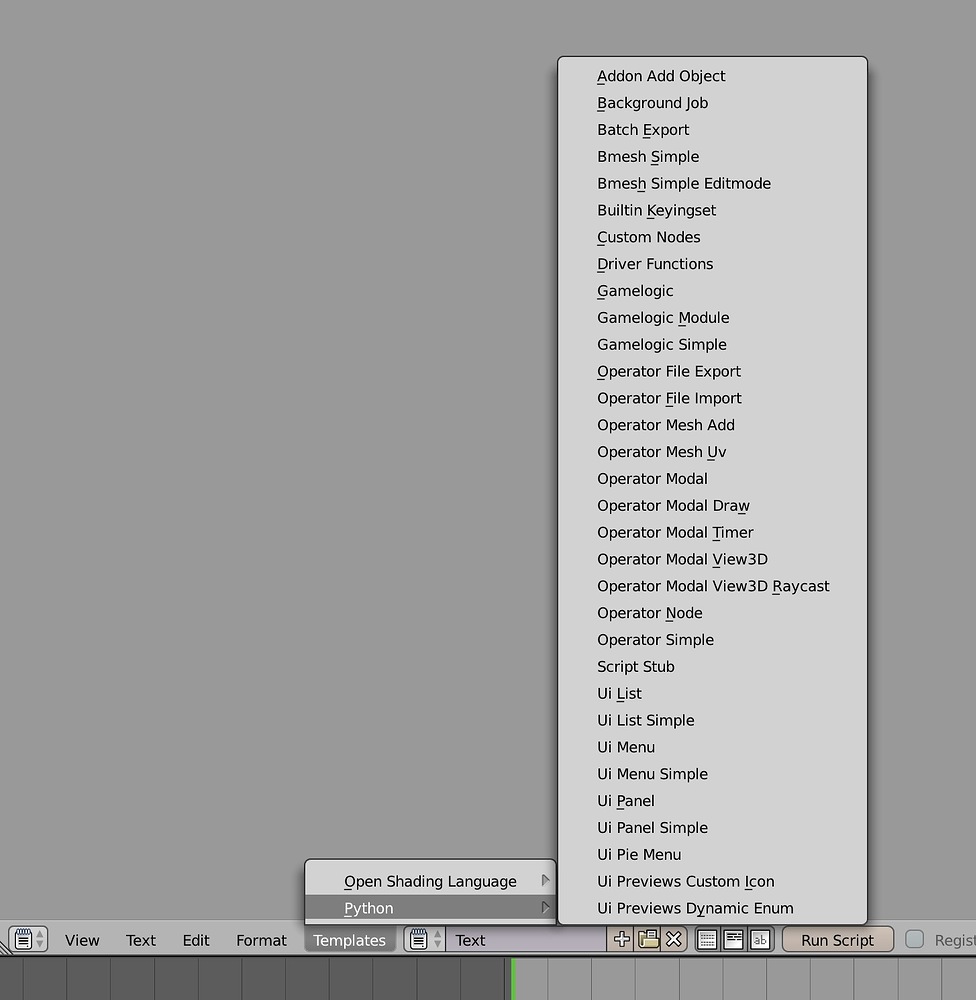976x1000 pixels.
Task: Click the green timeline frame marker
Action: [x=513, y=978]
